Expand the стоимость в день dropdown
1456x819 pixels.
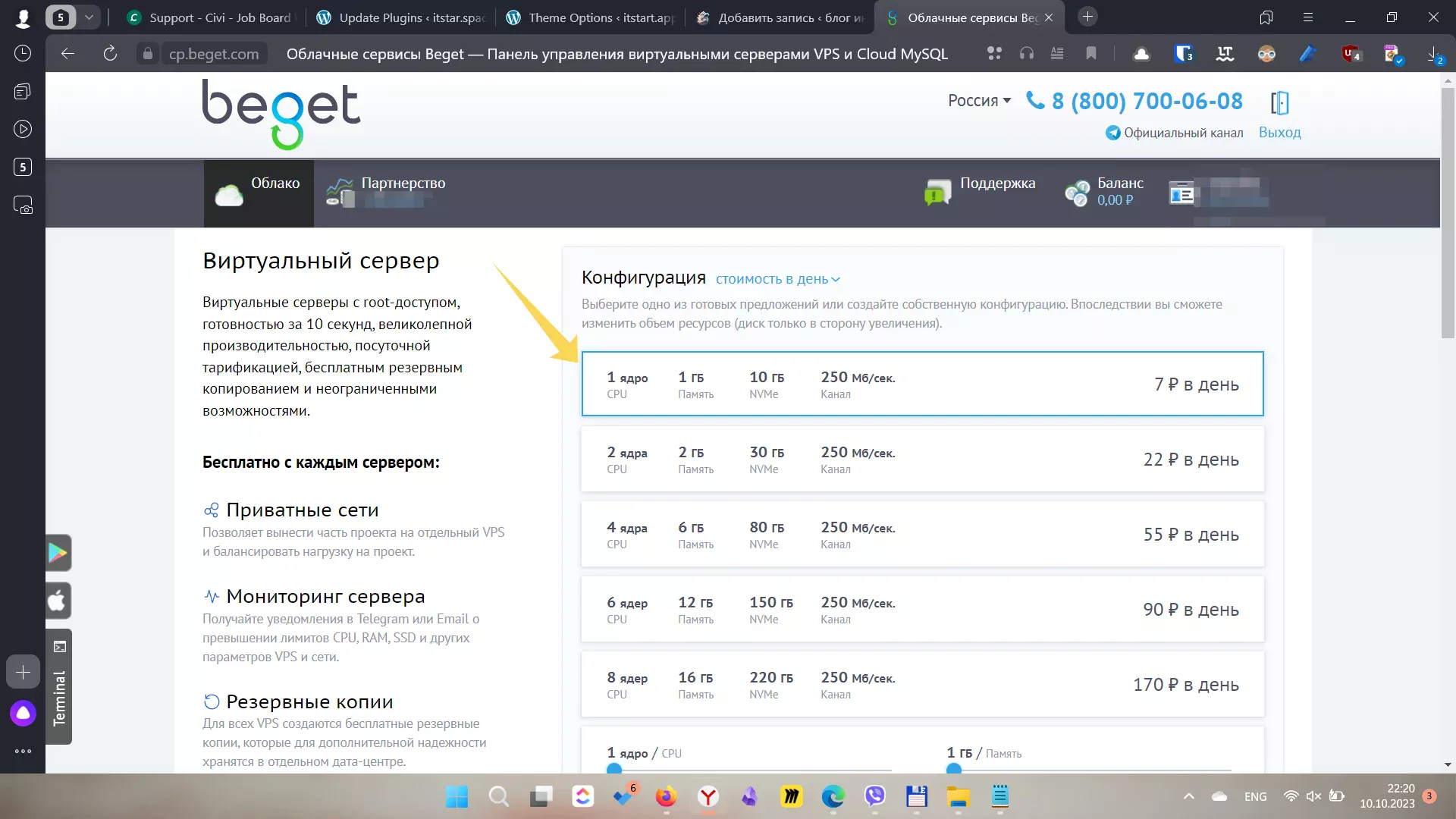pos(778,279)
